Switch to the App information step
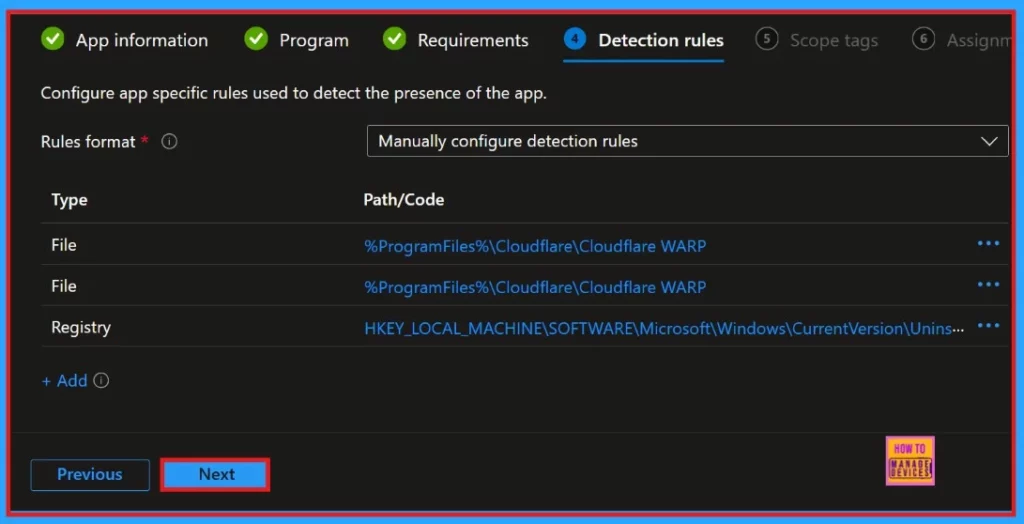 (124, 40)
